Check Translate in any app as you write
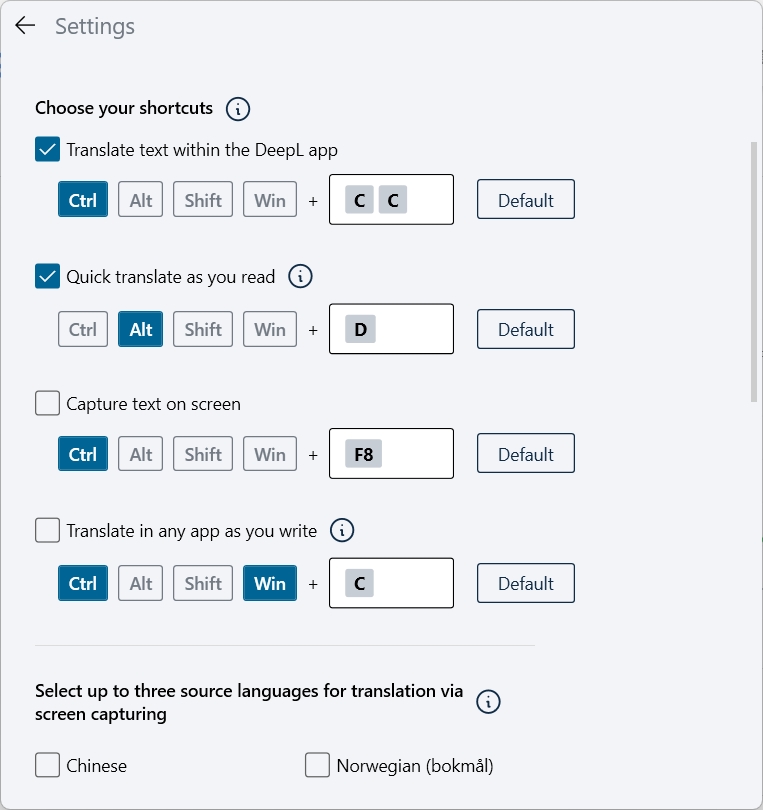Image resolution: width=763 pixels, height=810 pixels. coord(48,531)
